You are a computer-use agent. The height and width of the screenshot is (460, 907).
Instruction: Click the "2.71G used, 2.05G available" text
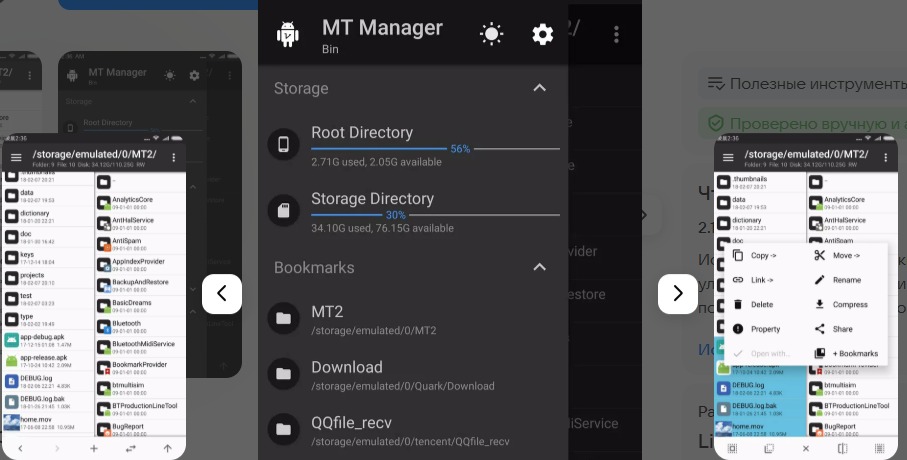pyautogui.click(x=377, y=162)
